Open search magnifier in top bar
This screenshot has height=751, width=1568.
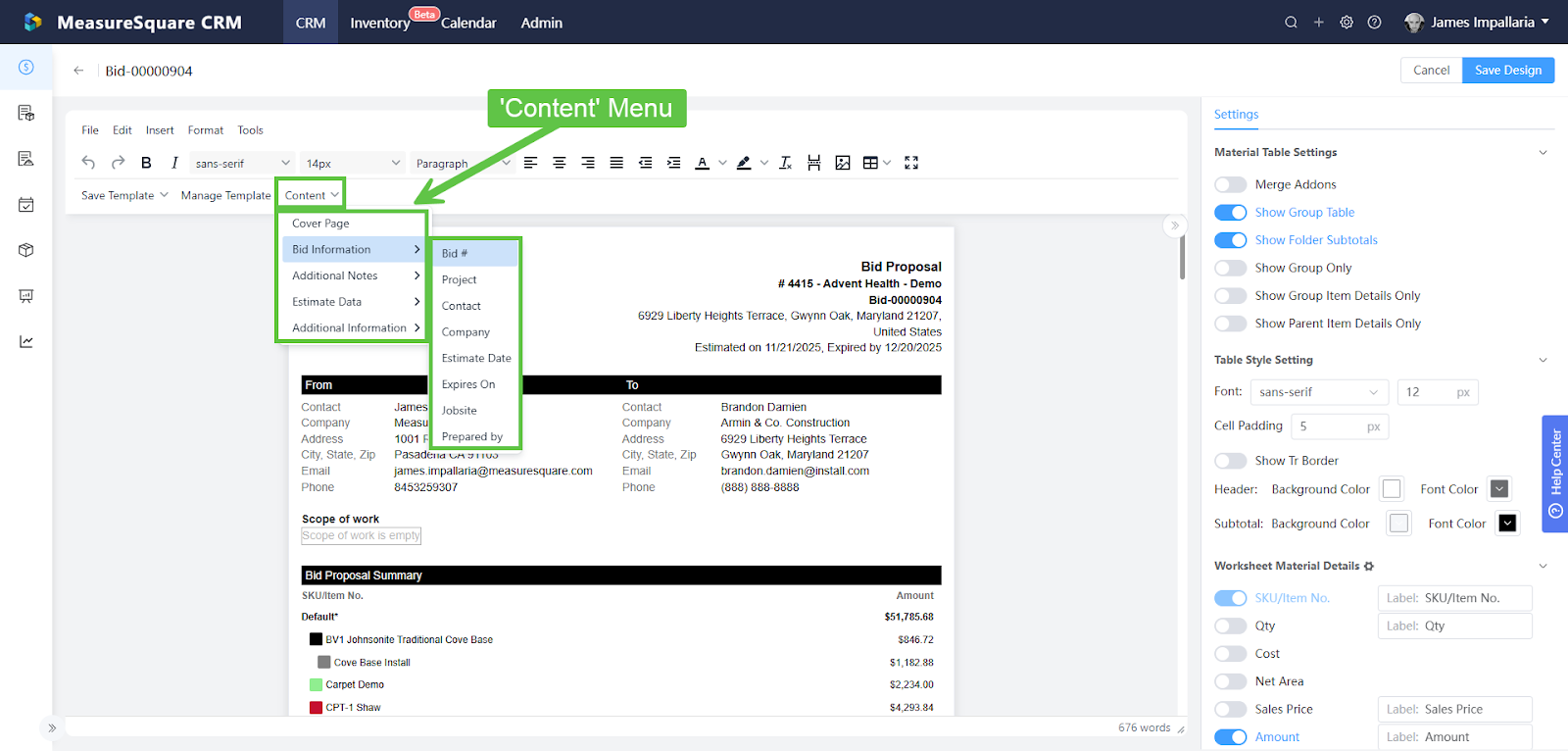pyautogui.click(x=1291, y=23)
